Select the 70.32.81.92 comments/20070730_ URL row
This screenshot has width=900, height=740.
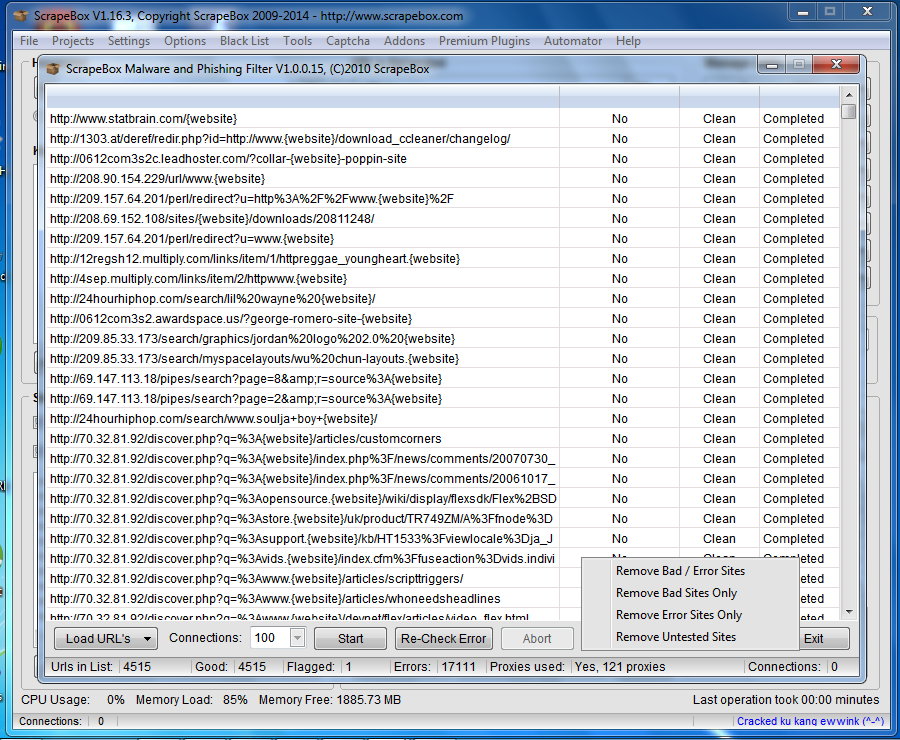(x=443, y=459)
